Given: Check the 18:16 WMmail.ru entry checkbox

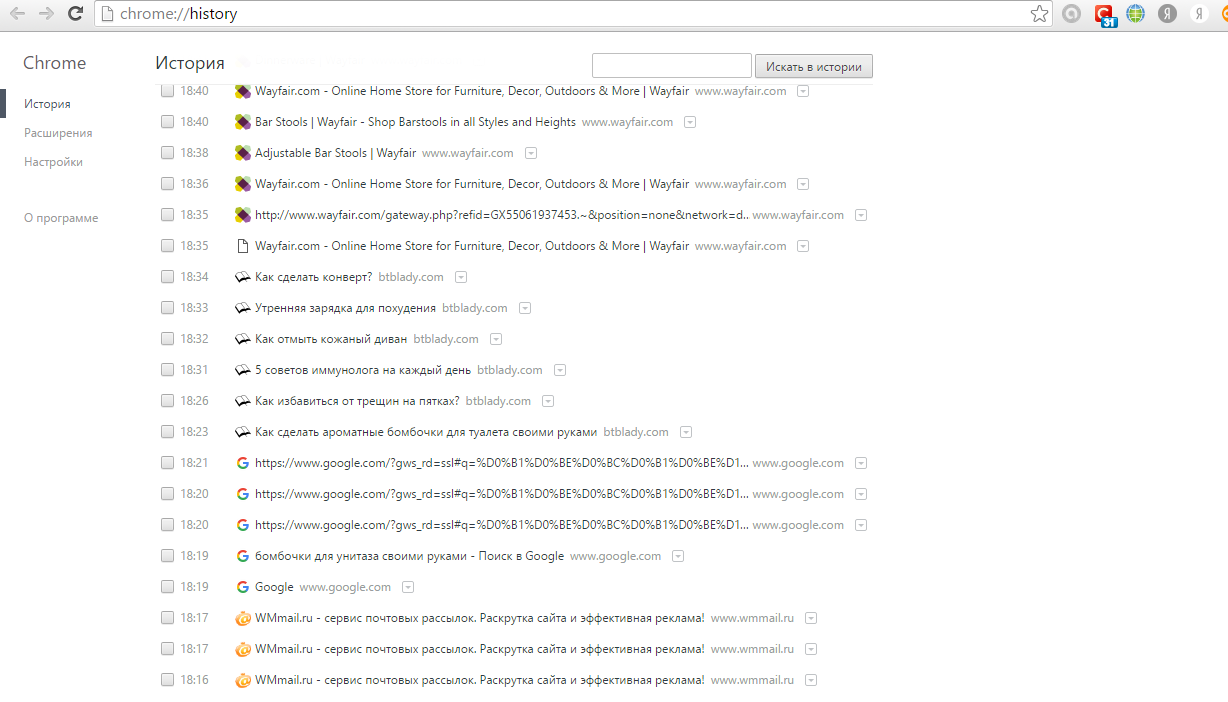Looking at the screenshot, I should coord(167,680).
